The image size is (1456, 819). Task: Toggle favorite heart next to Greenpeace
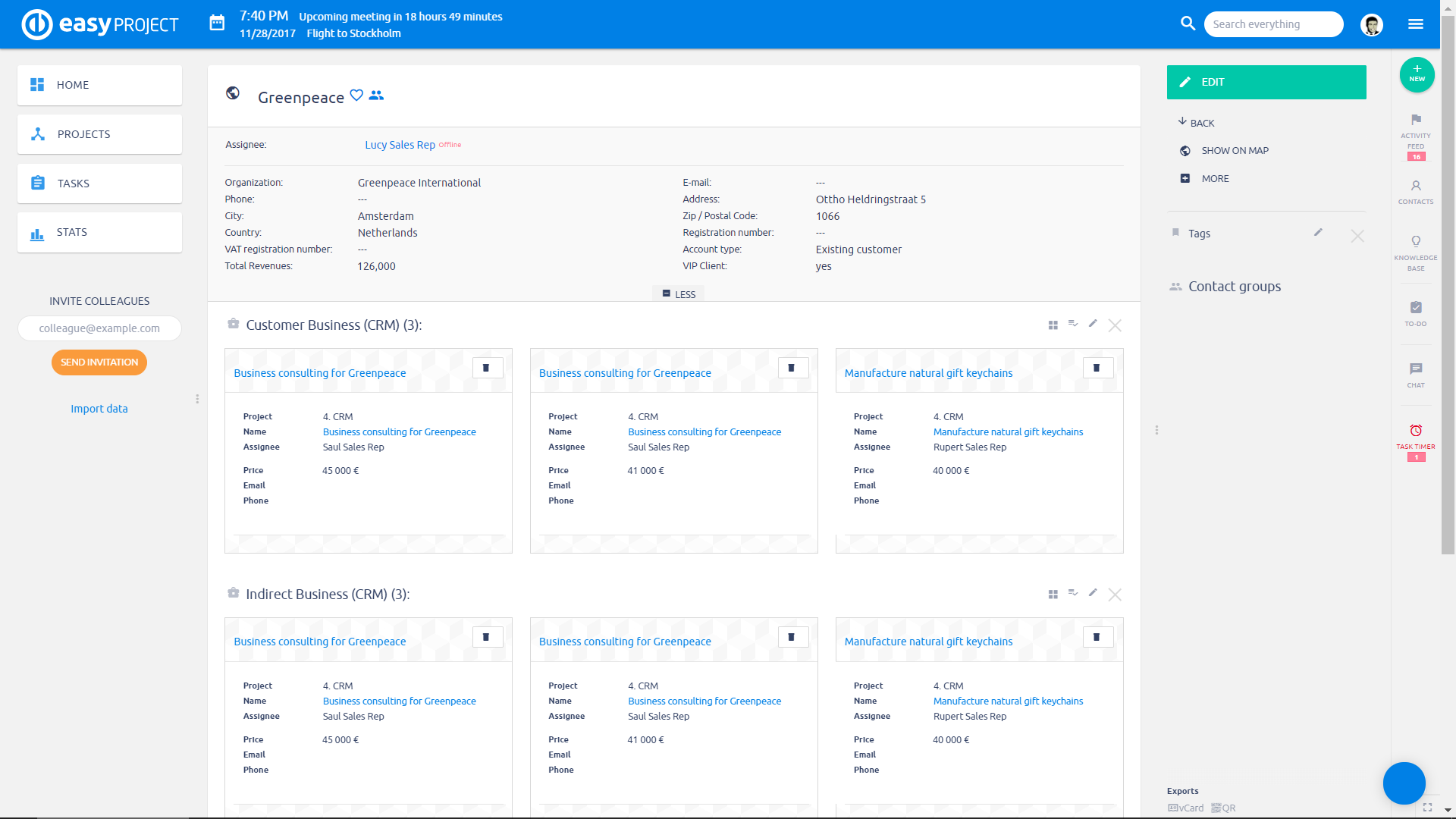point(356,96)
